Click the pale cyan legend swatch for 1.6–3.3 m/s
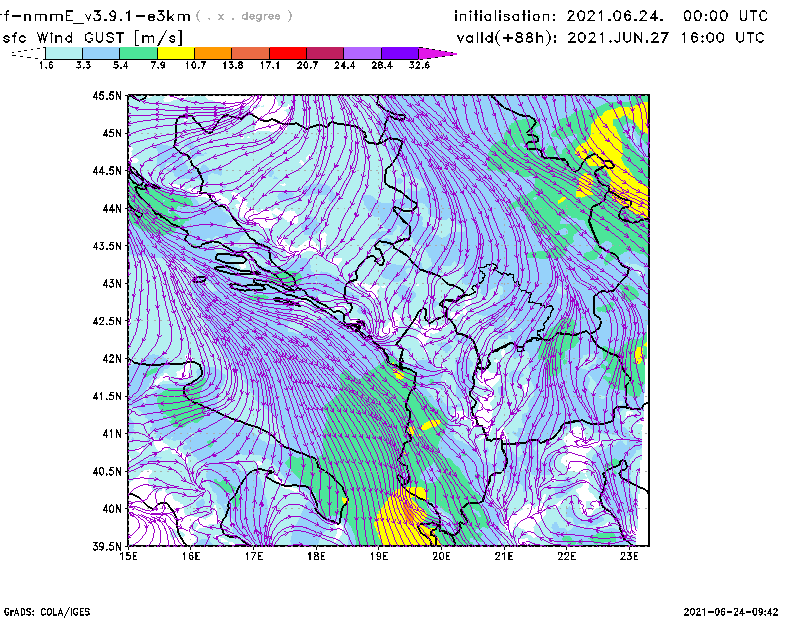Viewport: 800px width, 618px height. (64, 52)
